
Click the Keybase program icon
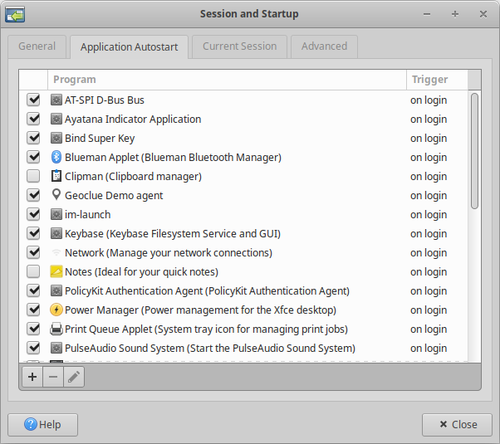[x=56, y=233]
